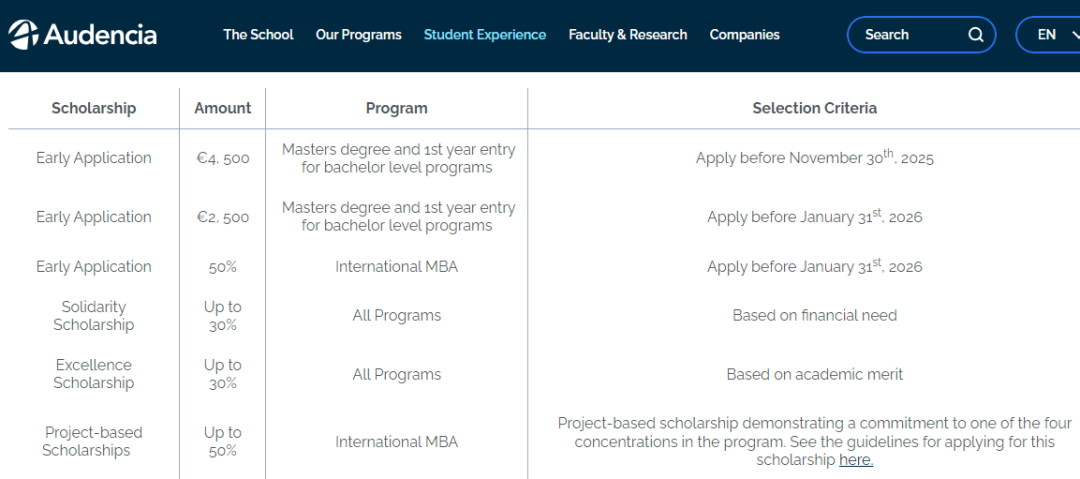Click the €4, 500 amount cell
The height and width of the screenshot is (479, 1080).
[x=223, y=158]
